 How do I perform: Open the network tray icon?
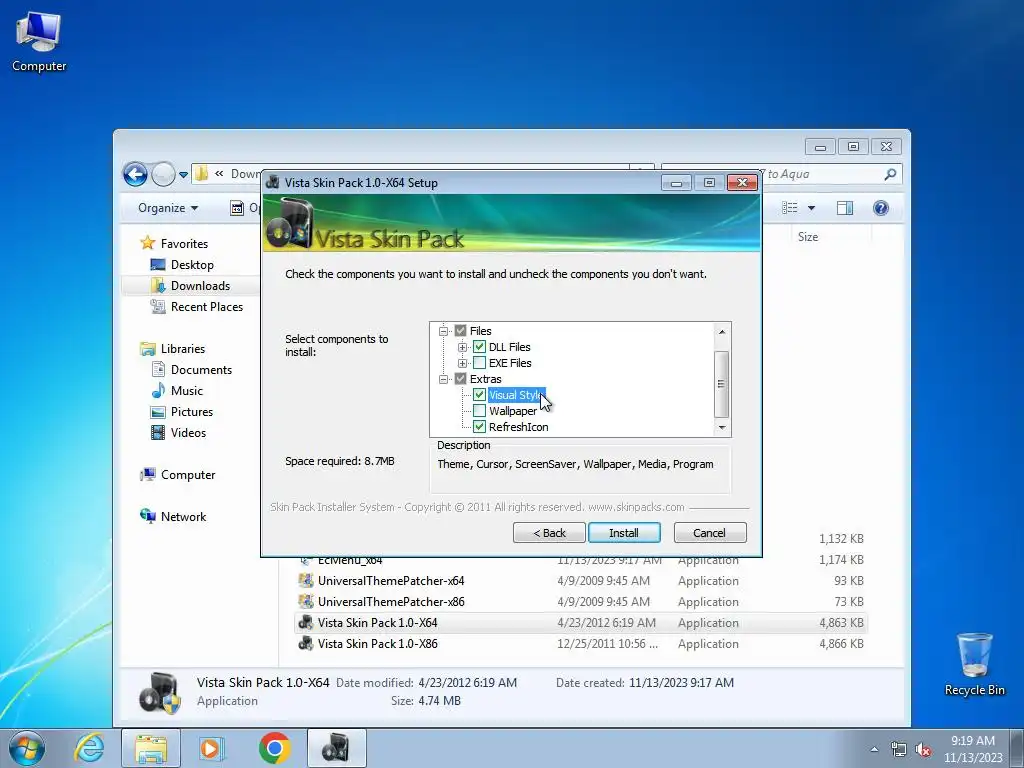tap(899, 750)
